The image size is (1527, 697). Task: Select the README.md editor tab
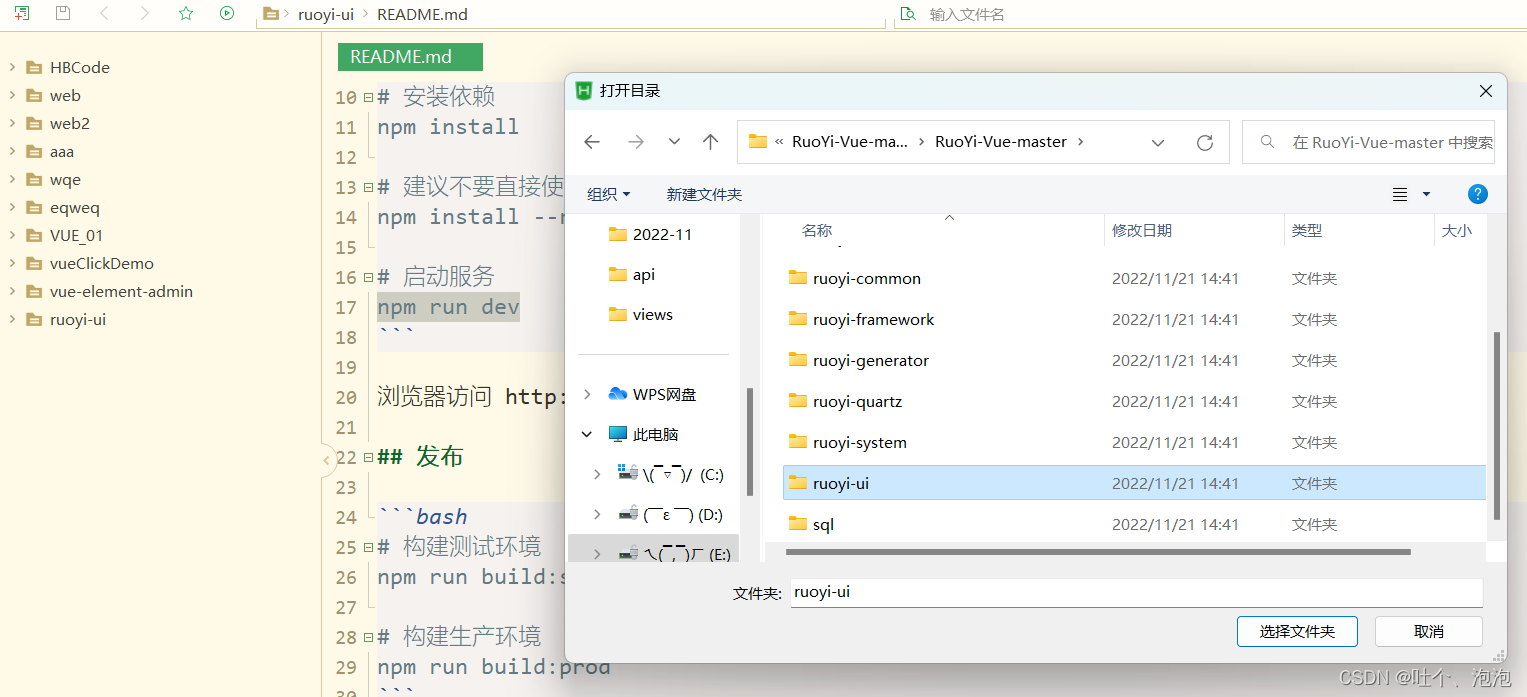pyautogui.click(x=410, y=57)
